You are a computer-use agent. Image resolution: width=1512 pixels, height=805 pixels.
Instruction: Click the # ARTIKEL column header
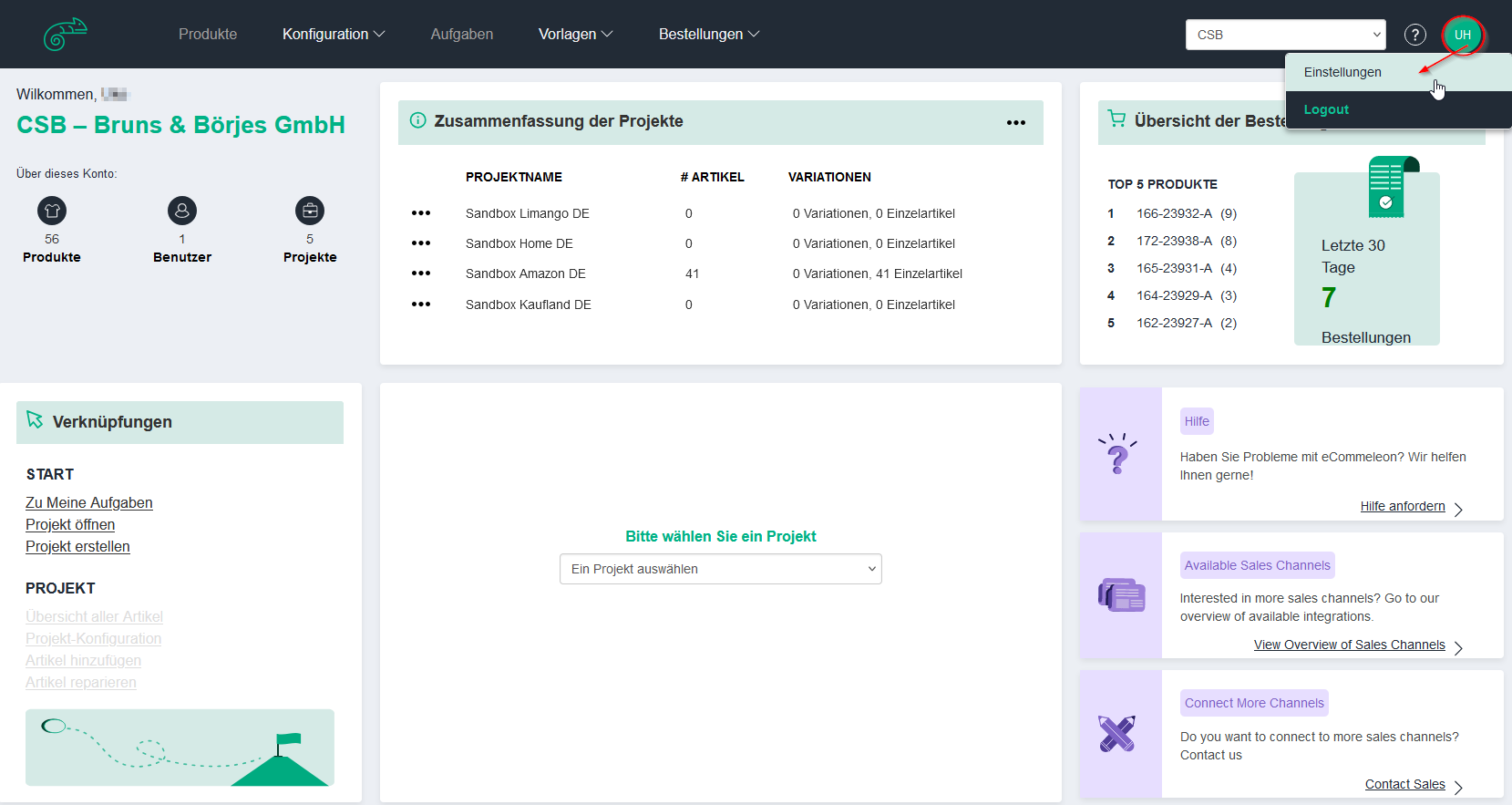point(713,177)
